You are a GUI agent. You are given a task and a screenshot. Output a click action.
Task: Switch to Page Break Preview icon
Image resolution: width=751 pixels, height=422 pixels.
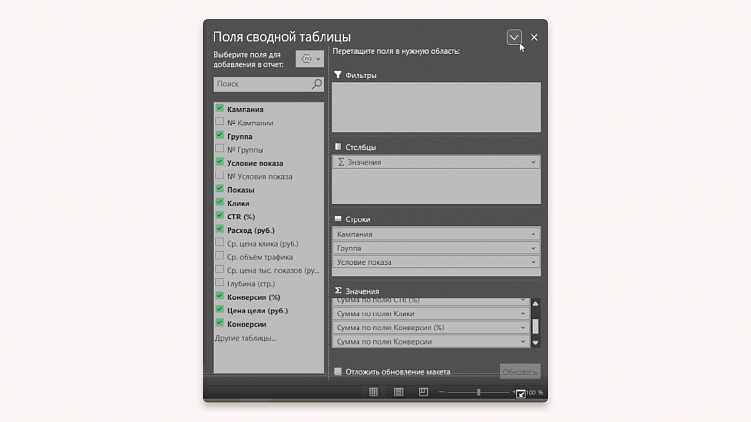coord(423,392)
